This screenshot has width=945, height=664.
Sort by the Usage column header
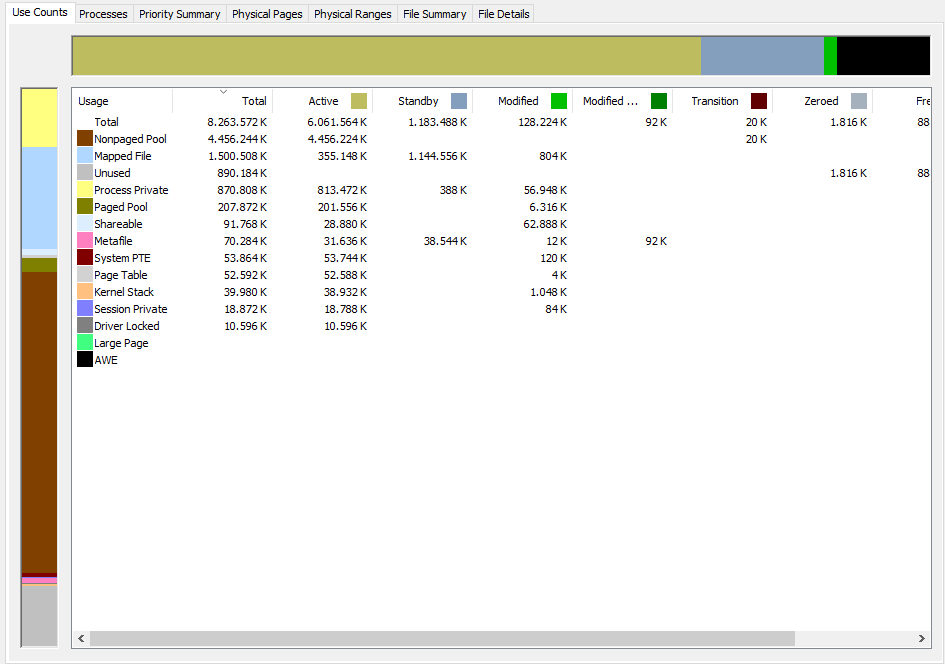point(123,101)
